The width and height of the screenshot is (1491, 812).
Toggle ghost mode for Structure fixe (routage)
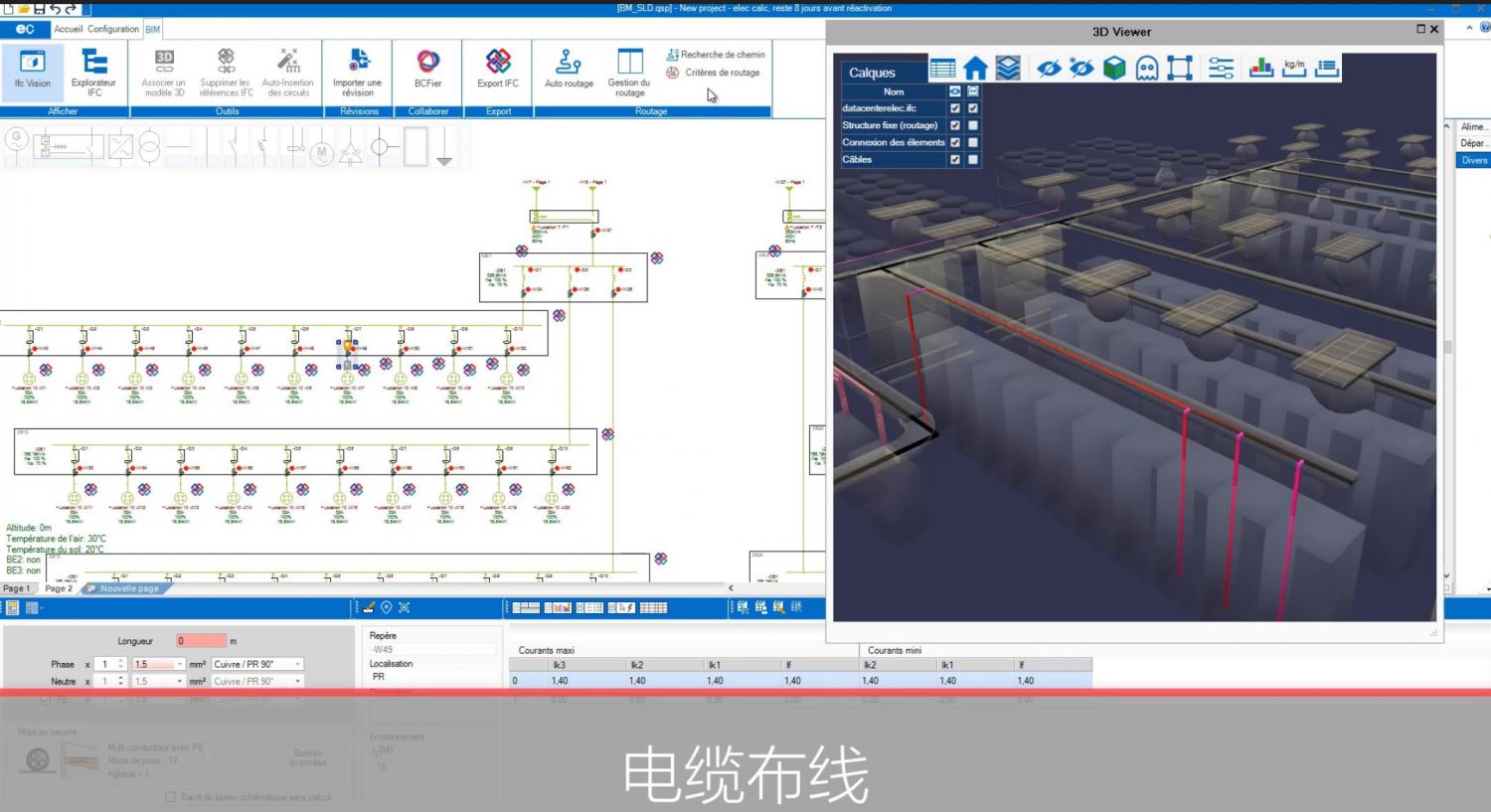pos(973,125)
